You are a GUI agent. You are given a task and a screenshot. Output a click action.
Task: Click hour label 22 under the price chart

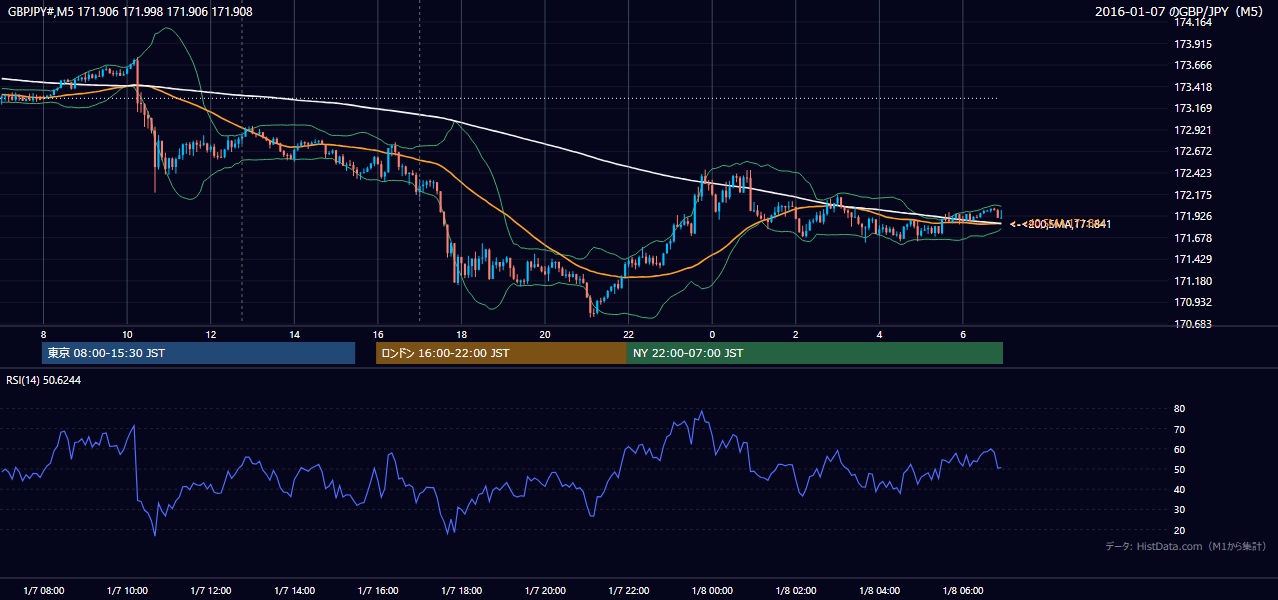628,334
